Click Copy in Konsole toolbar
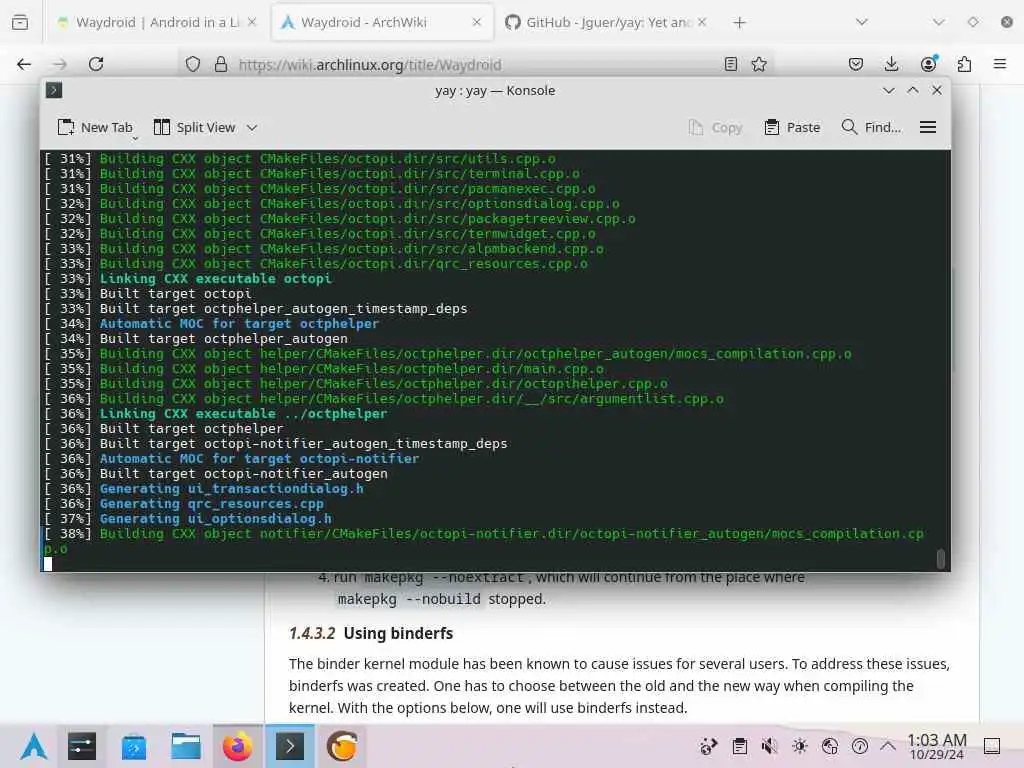 716,127
